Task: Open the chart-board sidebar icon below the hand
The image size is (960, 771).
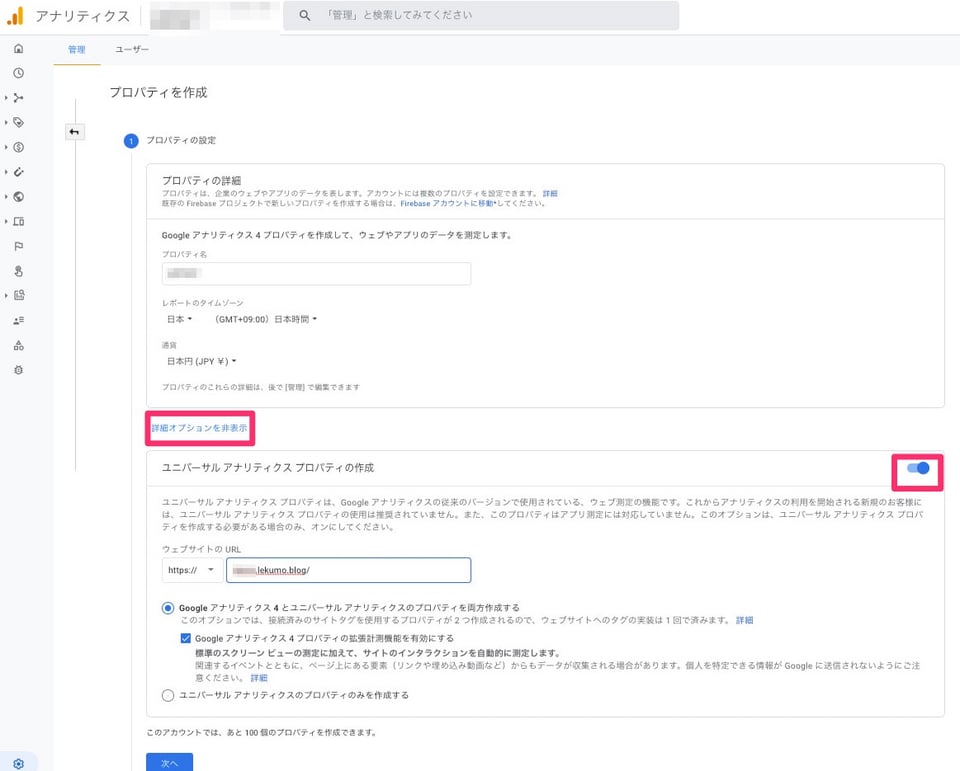Action: coord(19,295)
